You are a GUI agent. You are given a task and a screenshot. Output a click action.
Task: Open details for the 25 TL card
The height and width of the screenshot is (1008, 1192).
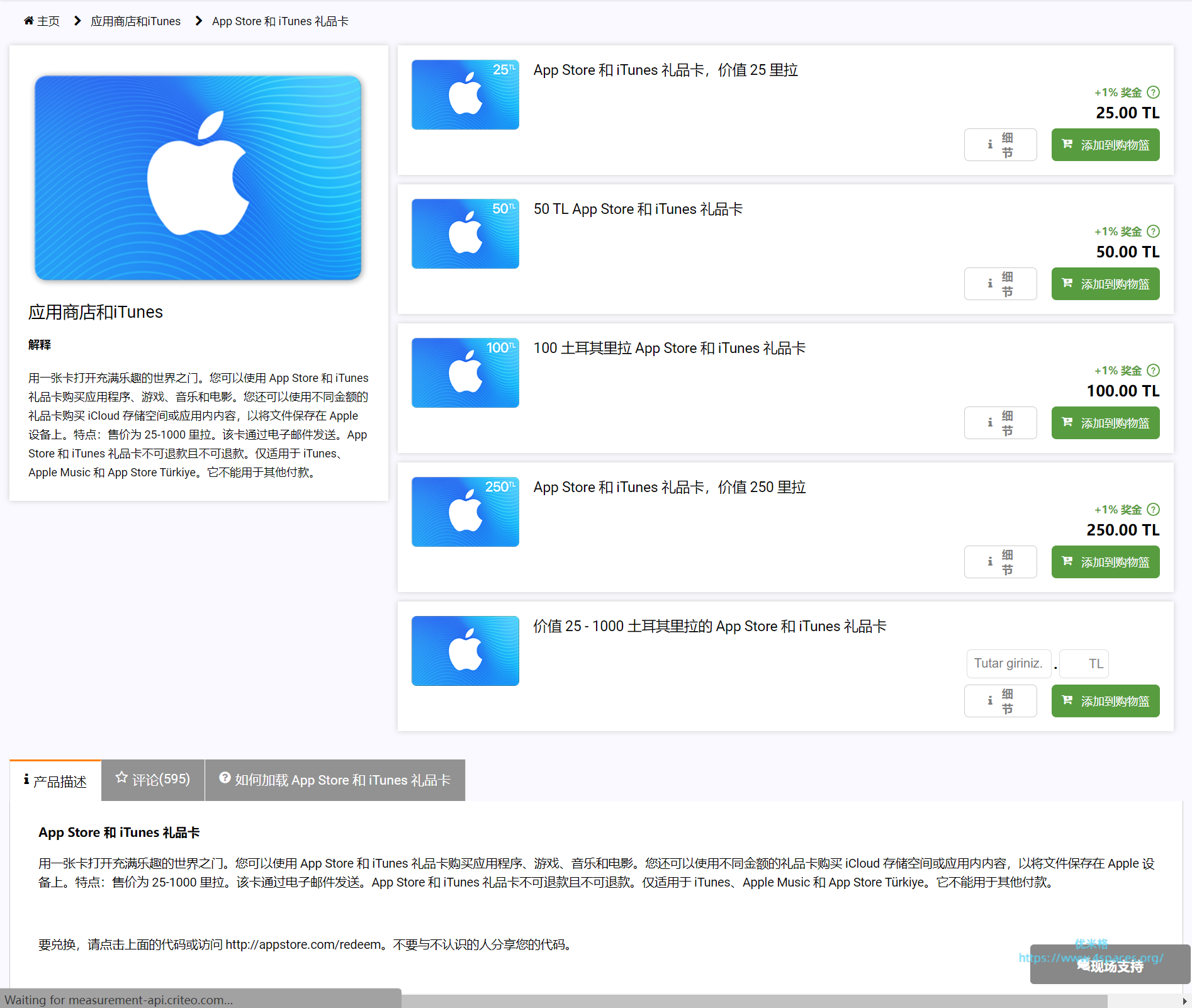(1000, 145)
